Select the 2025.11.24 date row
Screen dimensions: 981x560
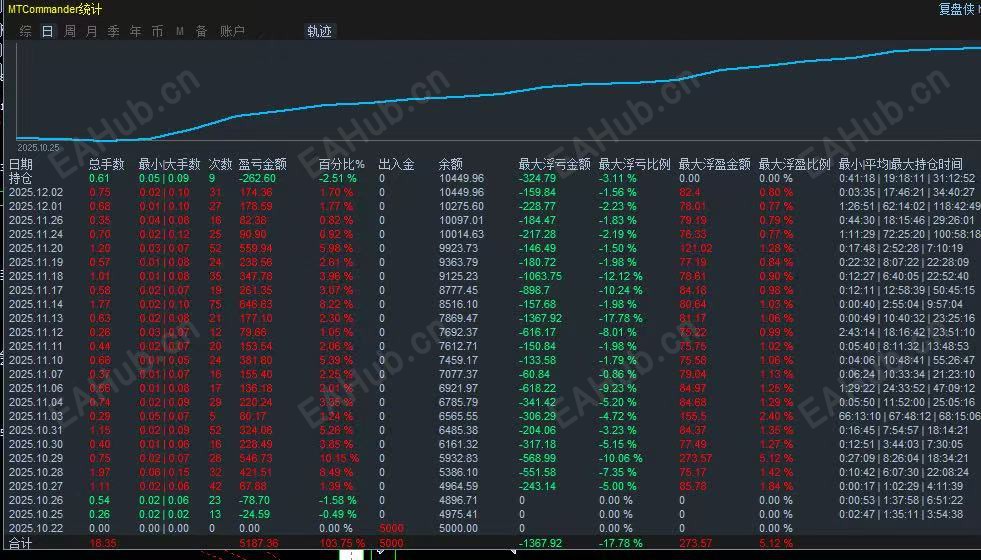pyautogui.click(x=491, y=234)
